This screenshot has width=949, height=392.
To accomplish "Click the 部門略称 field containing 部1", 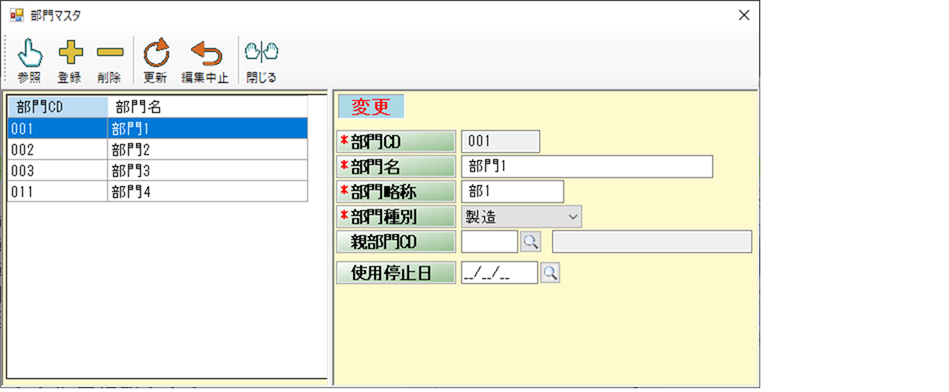I will pos(512,191).
